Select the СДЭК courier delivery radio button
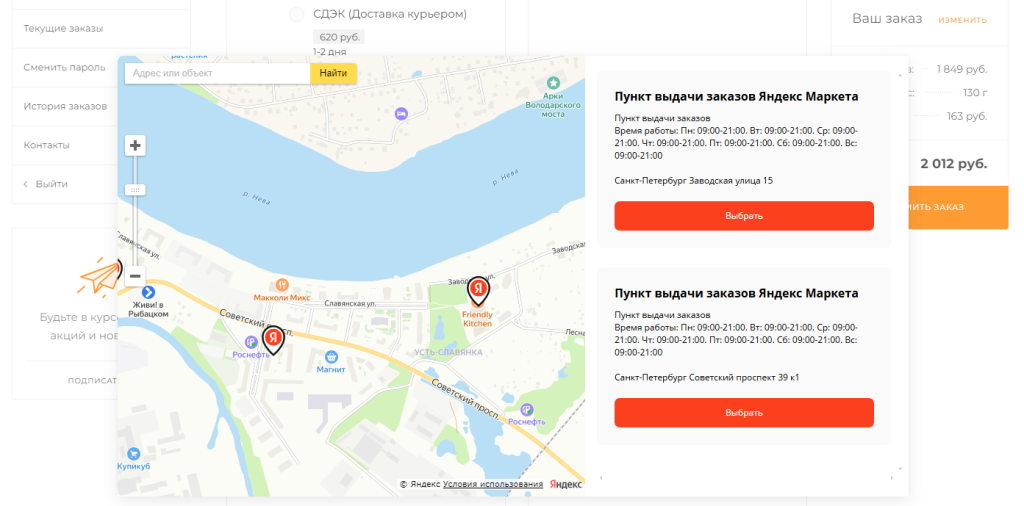The image size is (1024, 506). pyautogui.click(x=296, y=14)
